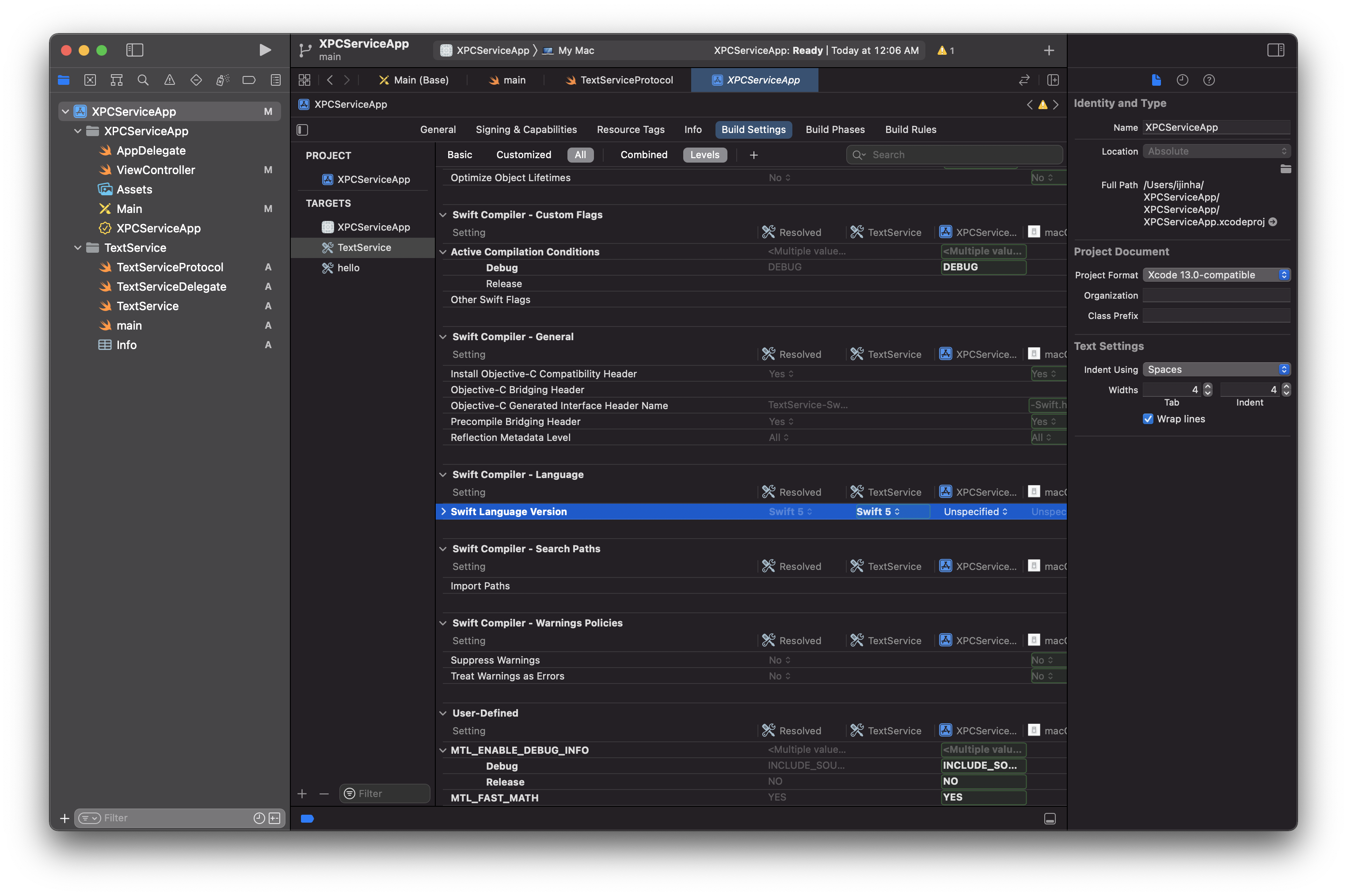Click the editor swap arrows icon
This screenshot has height=896, width=1347.
(x=1024, y=80)
